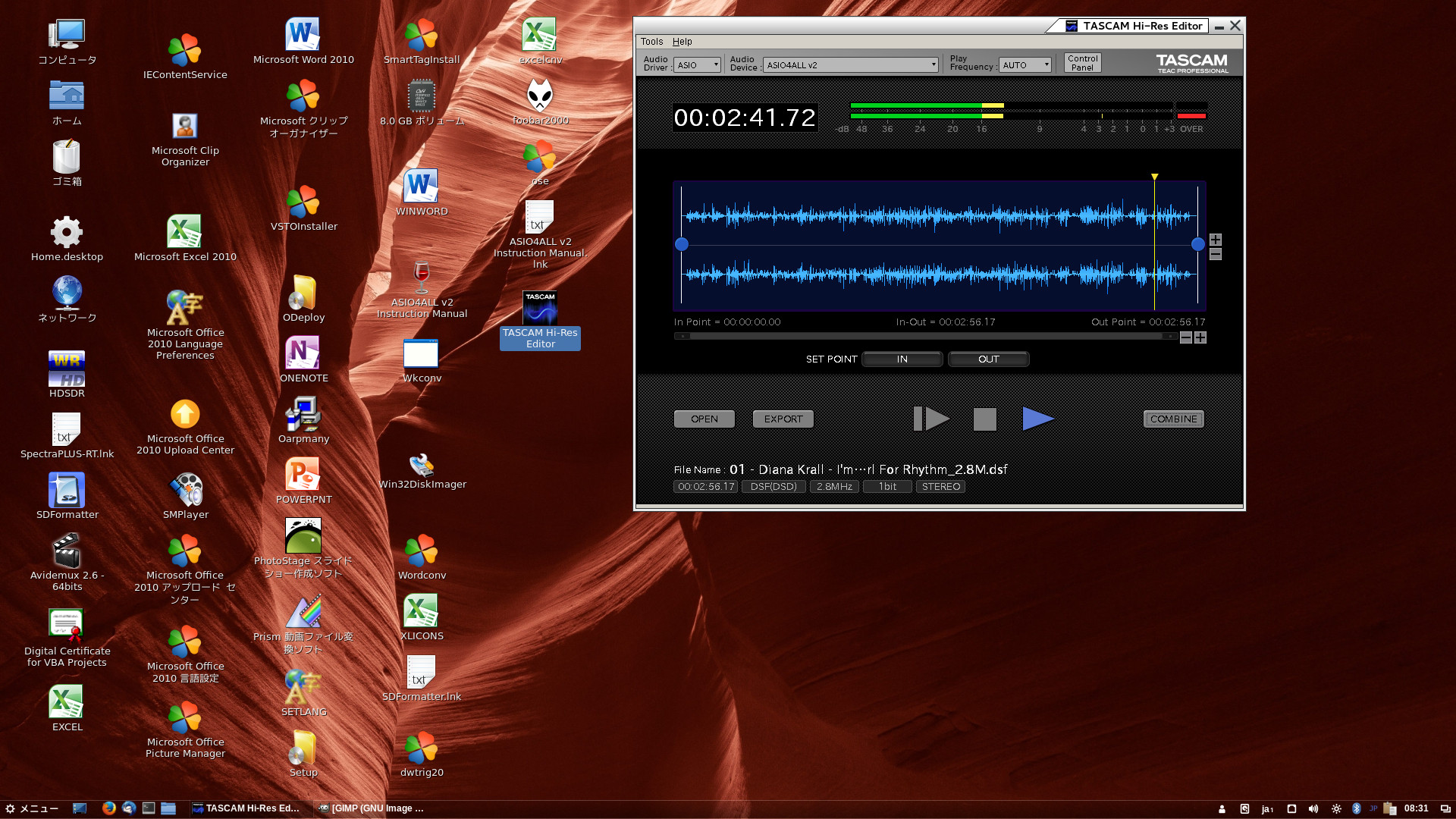Open Win32DiskImager from the desktop

pyautogui.click(x=421, y=464)
